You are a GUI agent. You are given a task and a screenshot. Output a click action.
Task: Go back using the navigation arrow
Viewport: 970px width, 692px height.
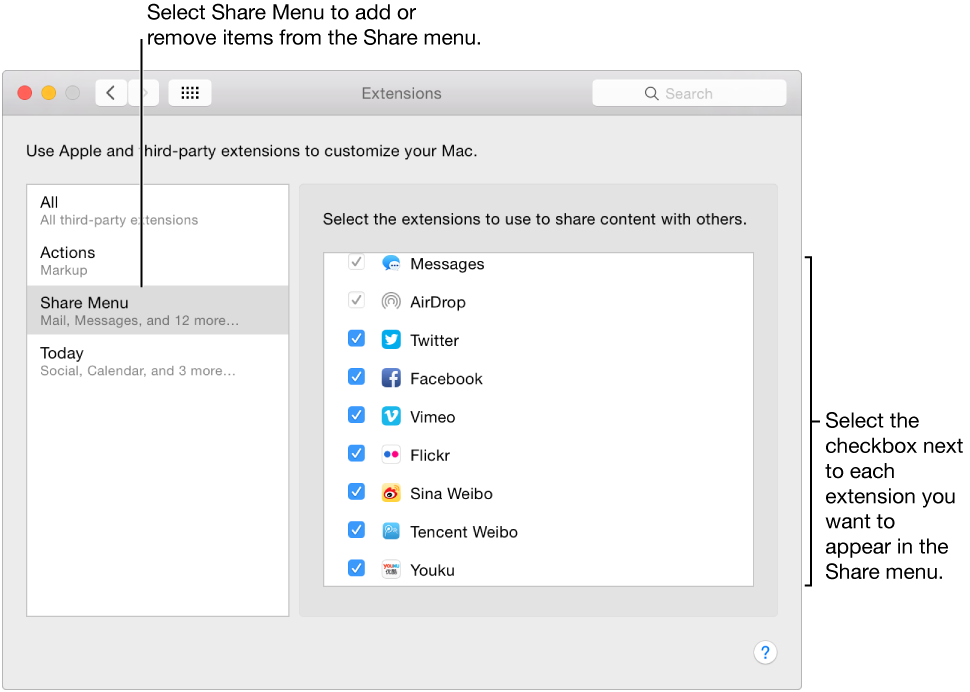[x=111, y=92]
